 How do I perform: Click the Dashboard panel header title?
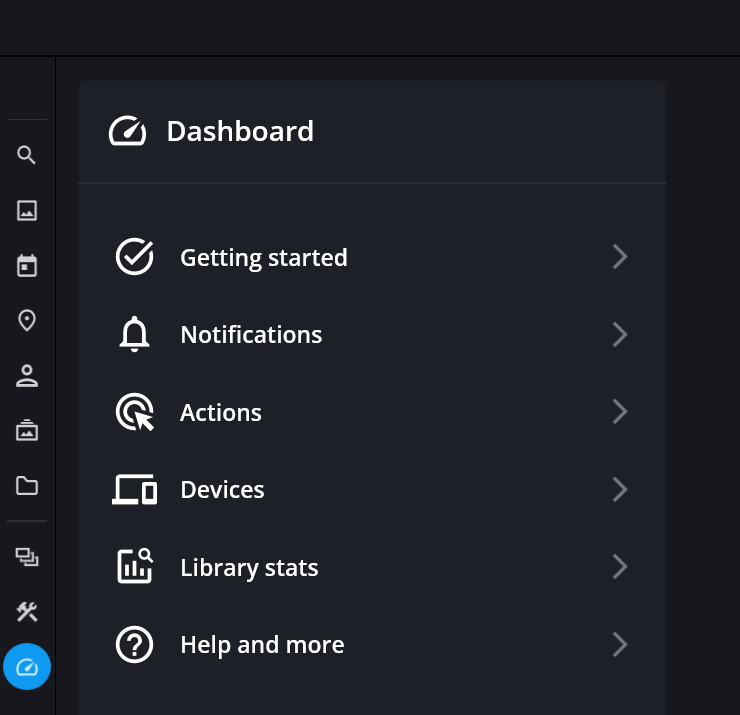240,131
